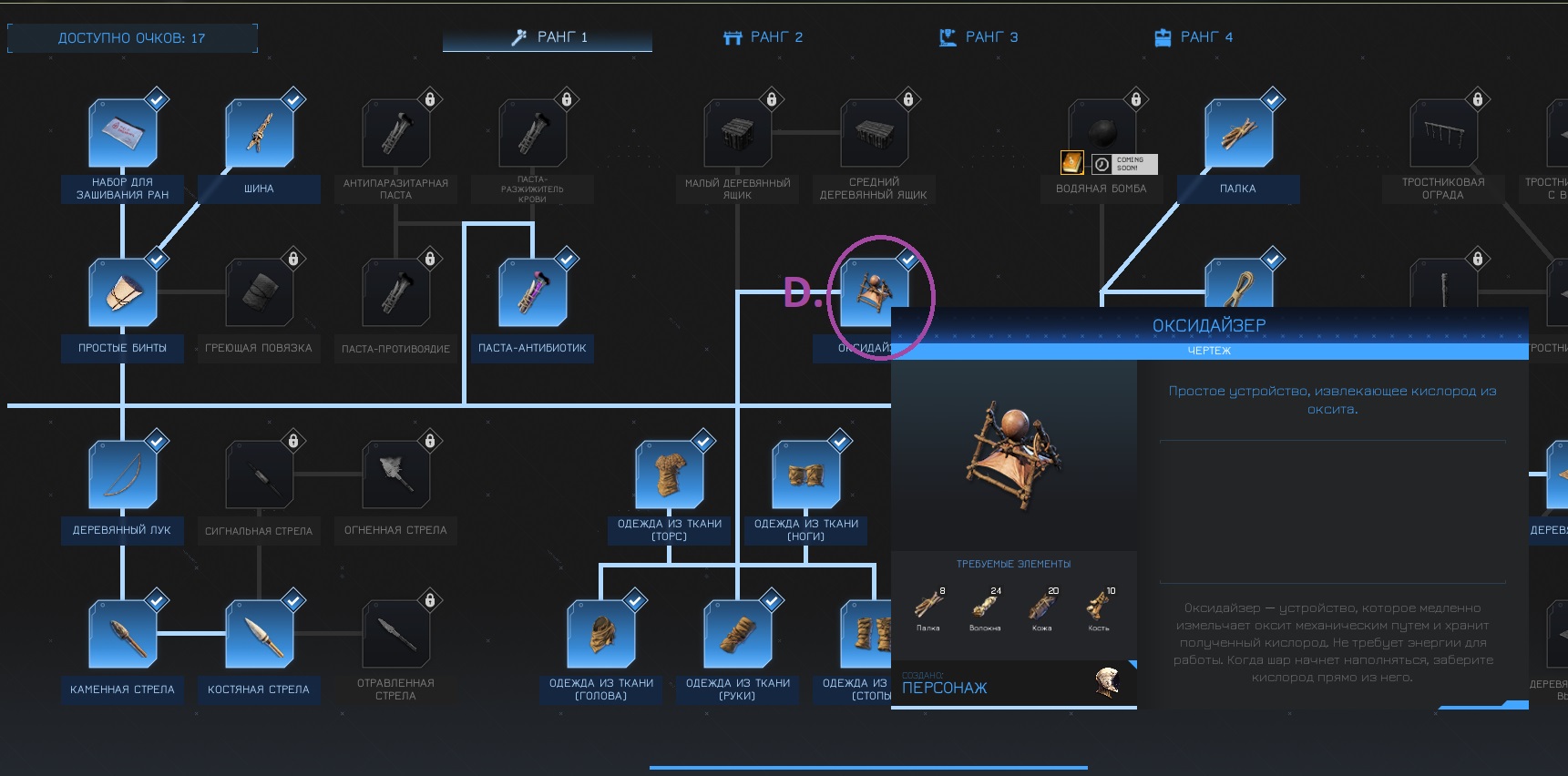Click the horizontal scrollbar at the bottom

click(868, 768)
